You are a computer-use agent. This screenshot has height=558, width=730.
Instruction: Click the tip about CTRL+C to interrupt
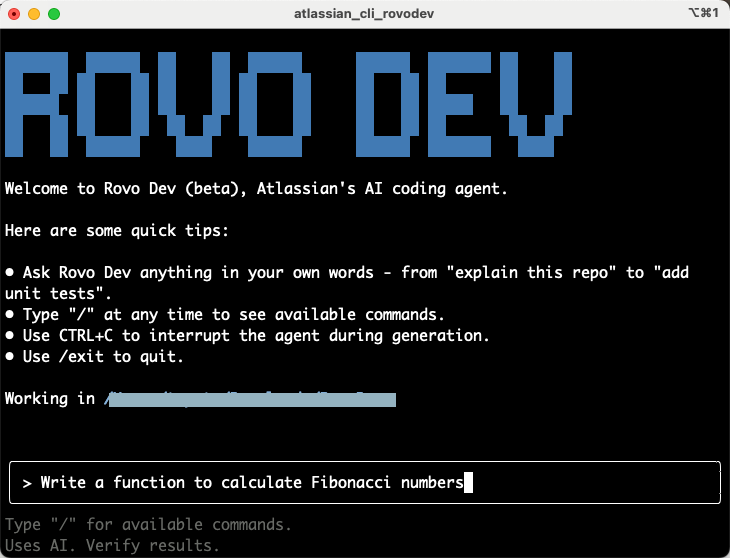pyautogui.click(x=247, y=336)
